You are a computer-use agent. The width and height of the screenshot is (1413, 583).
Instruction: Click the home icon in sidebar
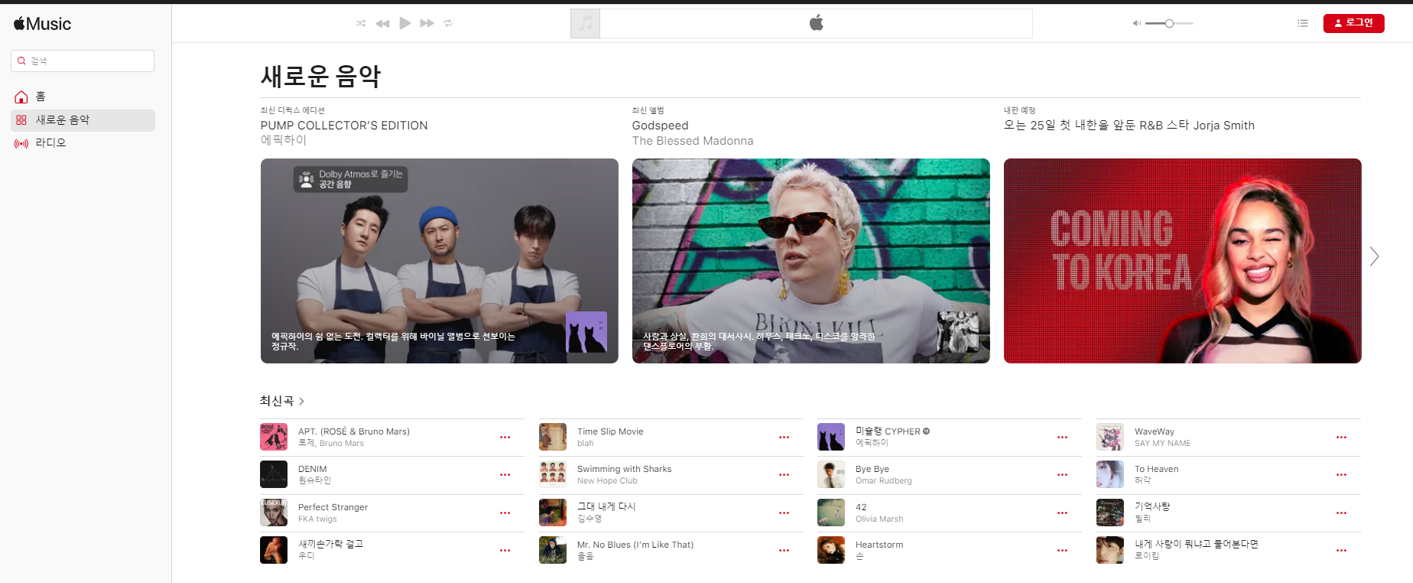point(21,97)
